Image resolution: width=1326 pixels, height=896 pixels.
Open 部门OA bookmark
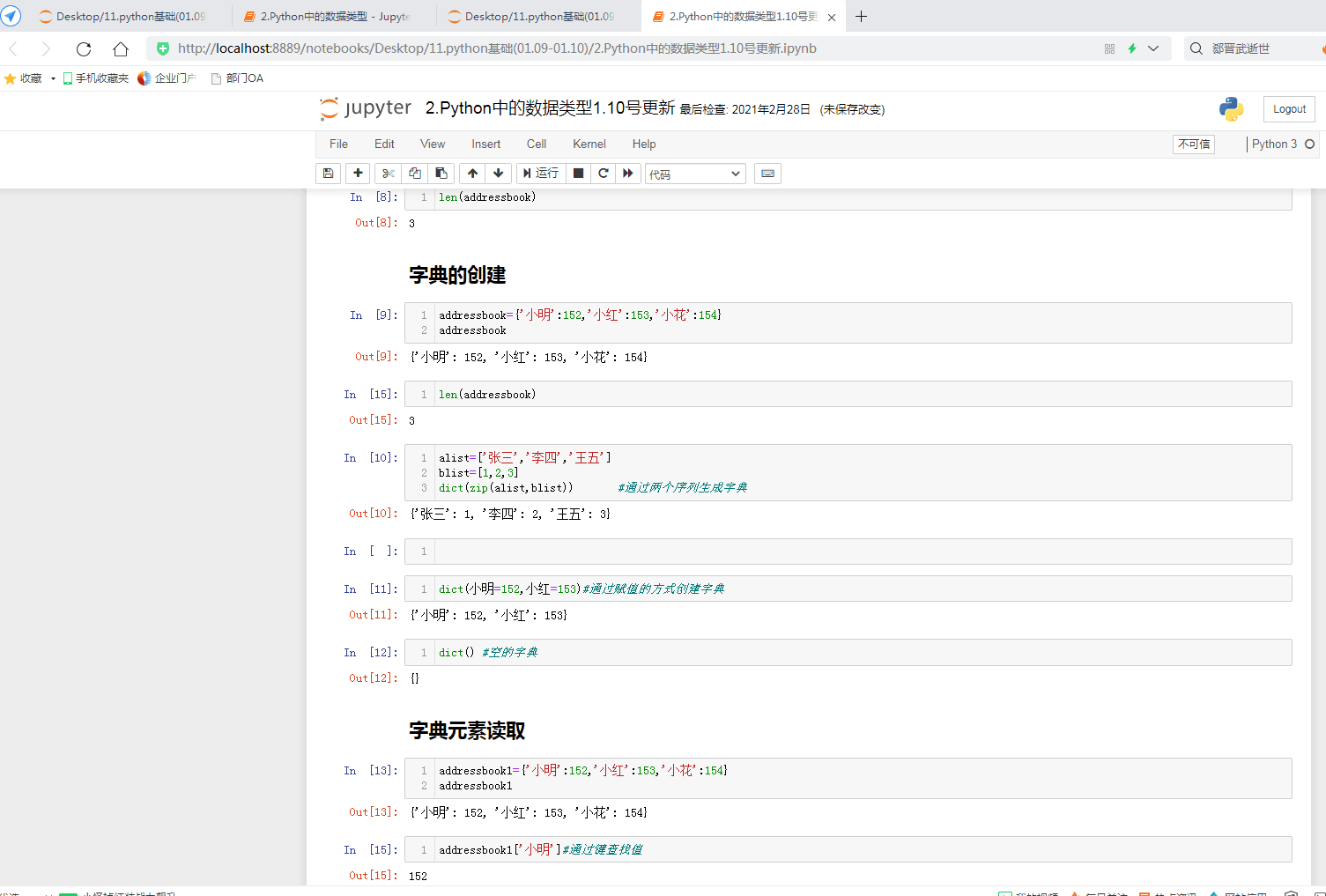tap(237, 78)
